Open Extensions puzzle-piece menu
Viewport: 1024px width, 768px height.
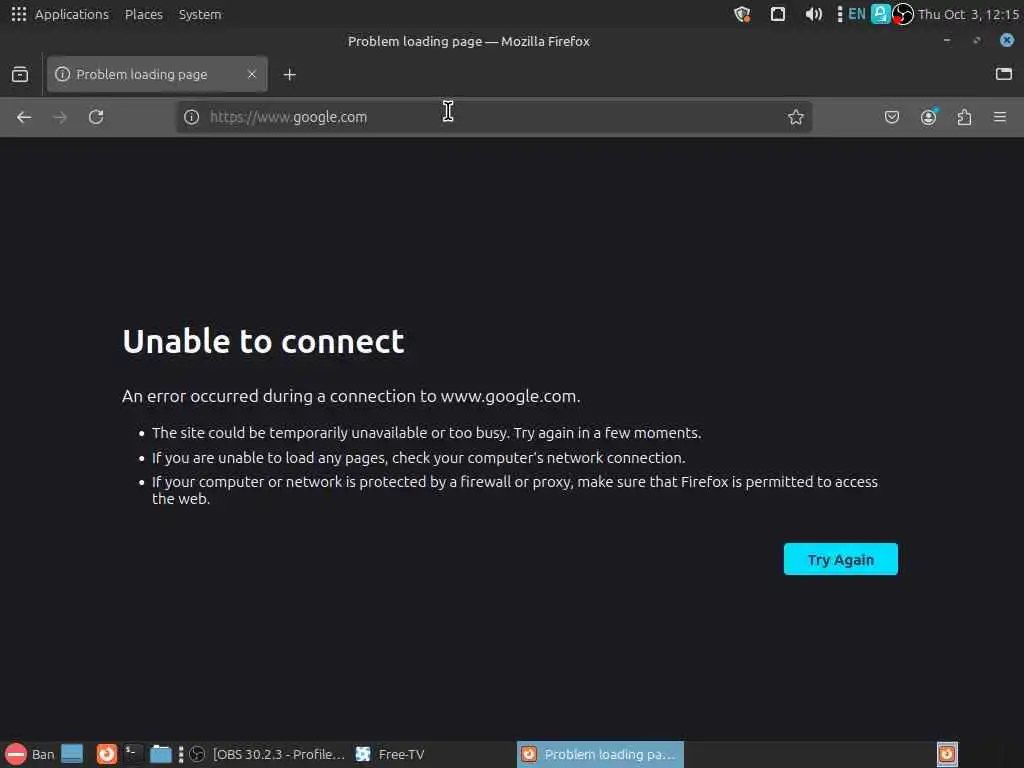pyautogui.click(x=964, y=118)
